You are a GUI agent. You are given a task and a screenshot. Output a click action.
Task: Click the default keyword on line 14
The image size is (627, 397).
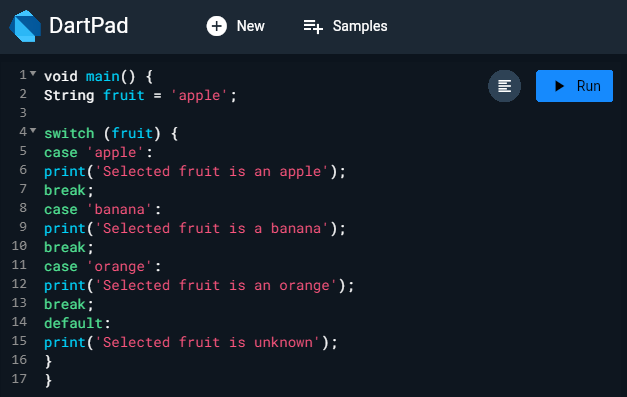pyautogui.click(x=73, y=323)
